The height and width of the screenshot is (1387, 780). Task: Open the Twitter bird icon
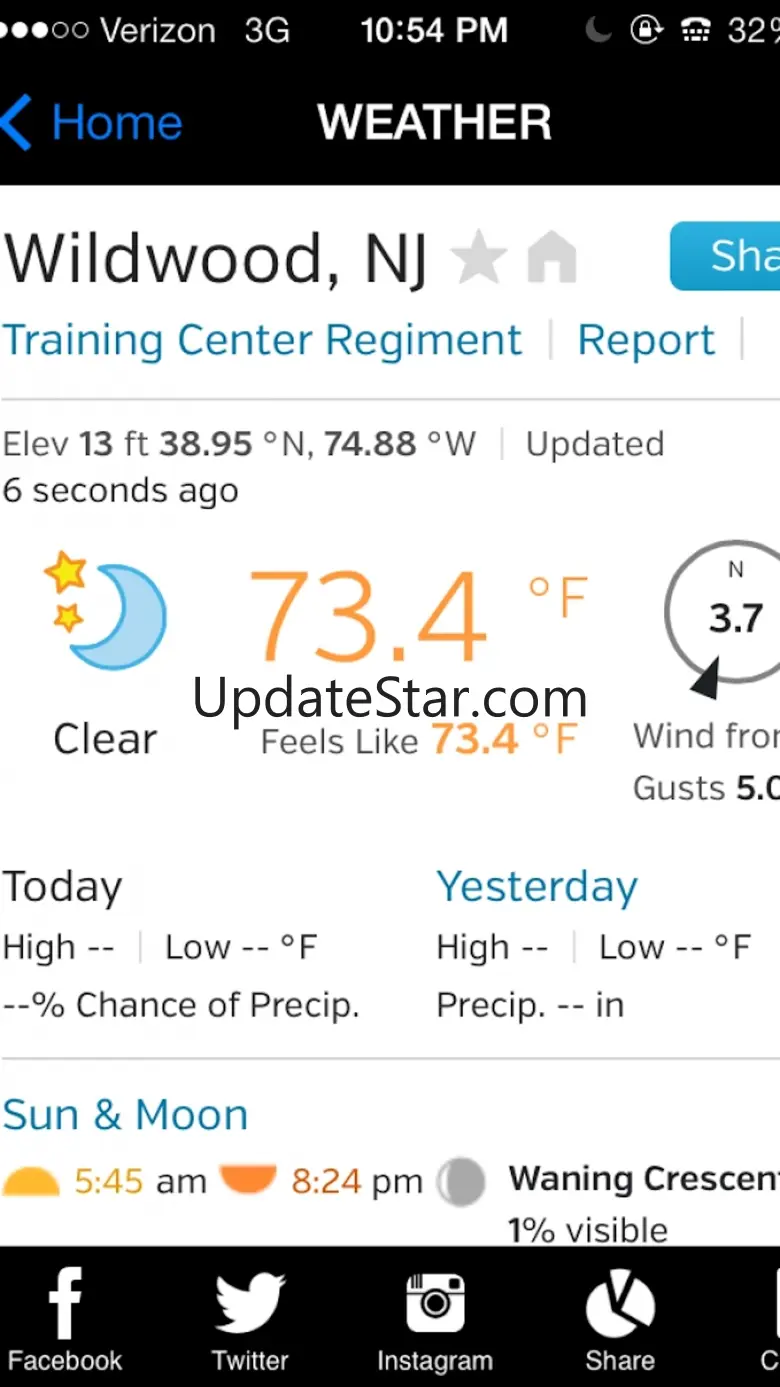click(250, 1303)
